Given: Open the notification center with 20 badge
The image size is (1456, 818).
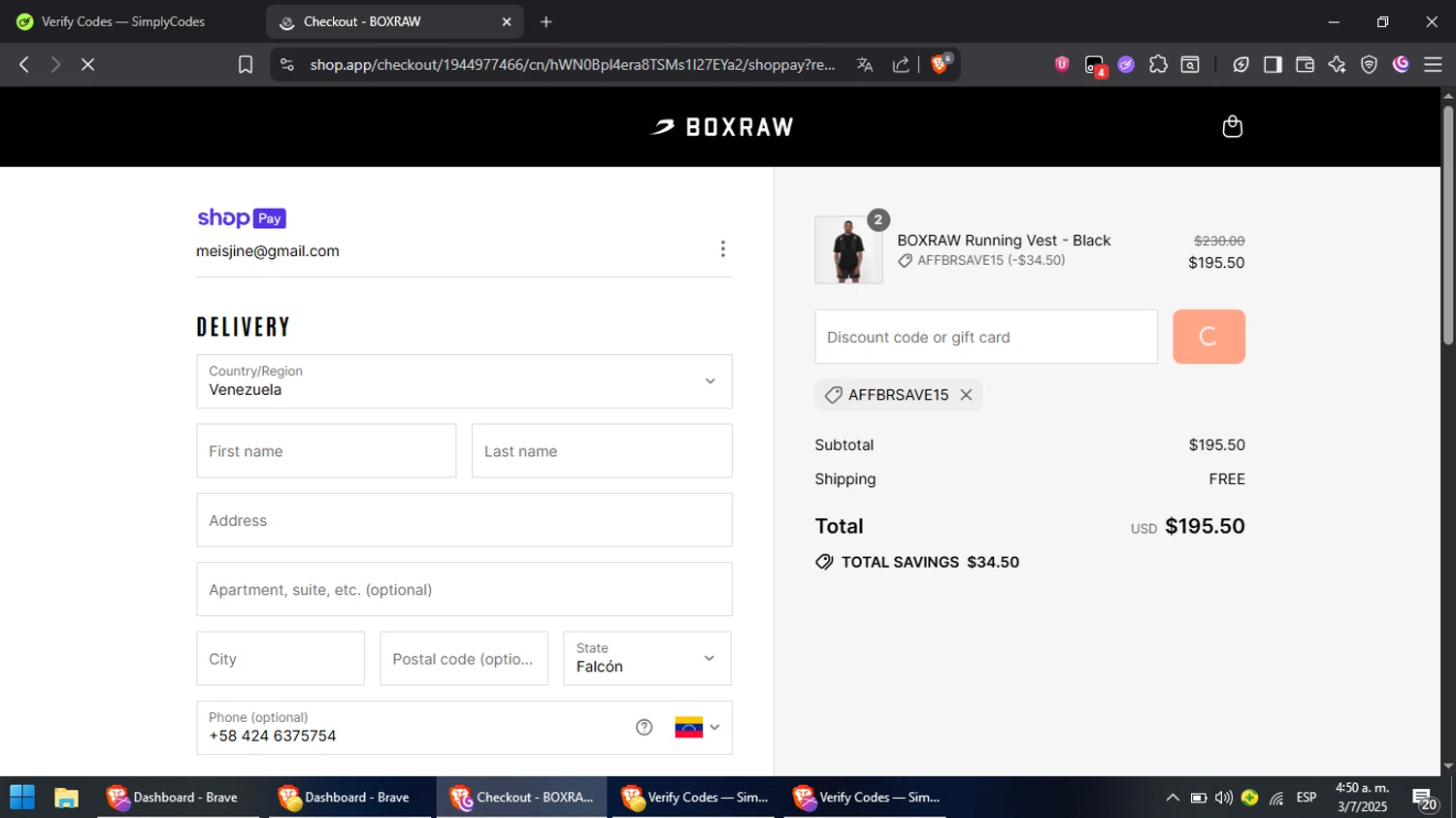Looking at the screenshot, I should point(1425,799).
